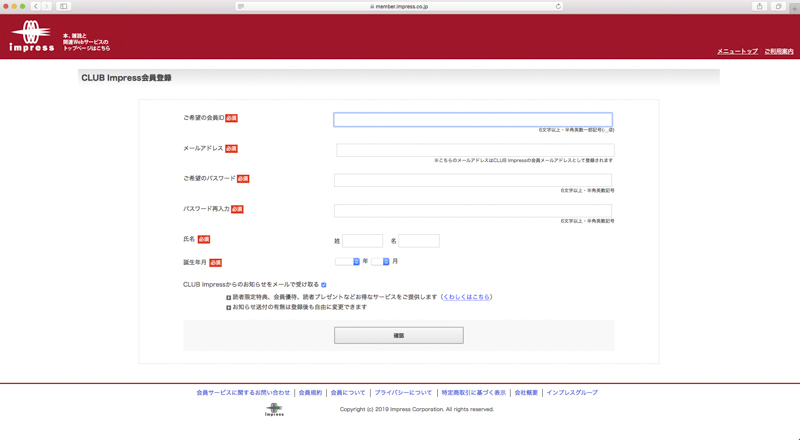This screenshot has height=440, width=800.
Task: Open the ご利用案内 link in header
Action: click(779, 52)
